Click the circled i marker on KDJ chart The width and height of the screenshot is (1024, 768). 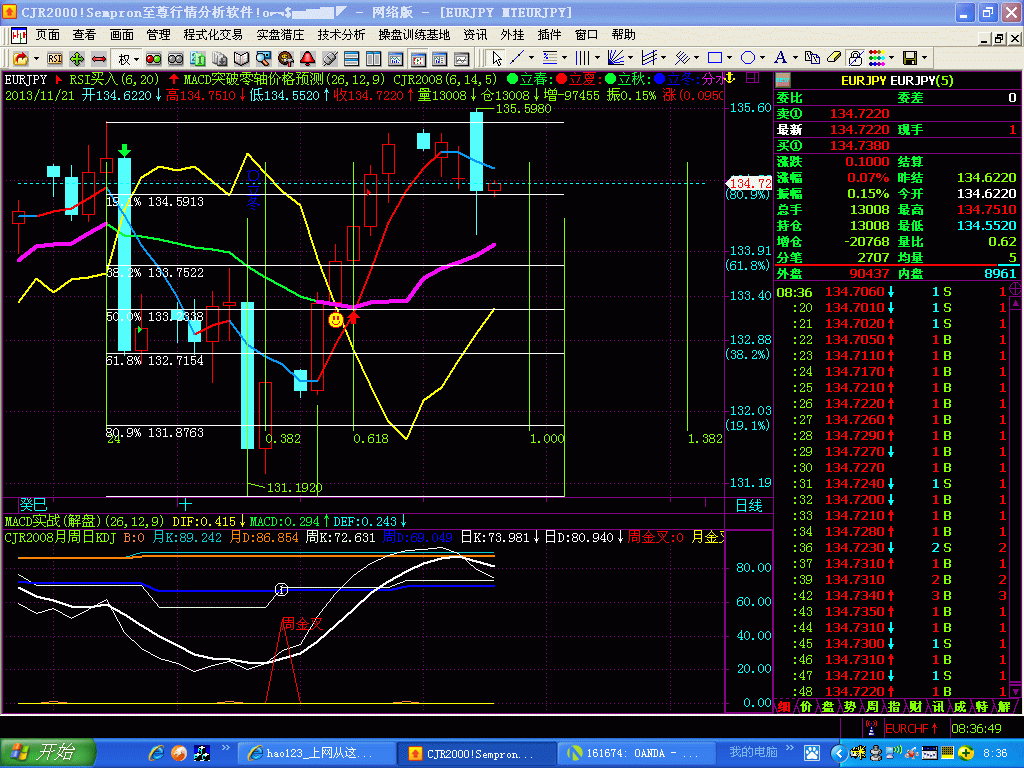pos(281,590)
